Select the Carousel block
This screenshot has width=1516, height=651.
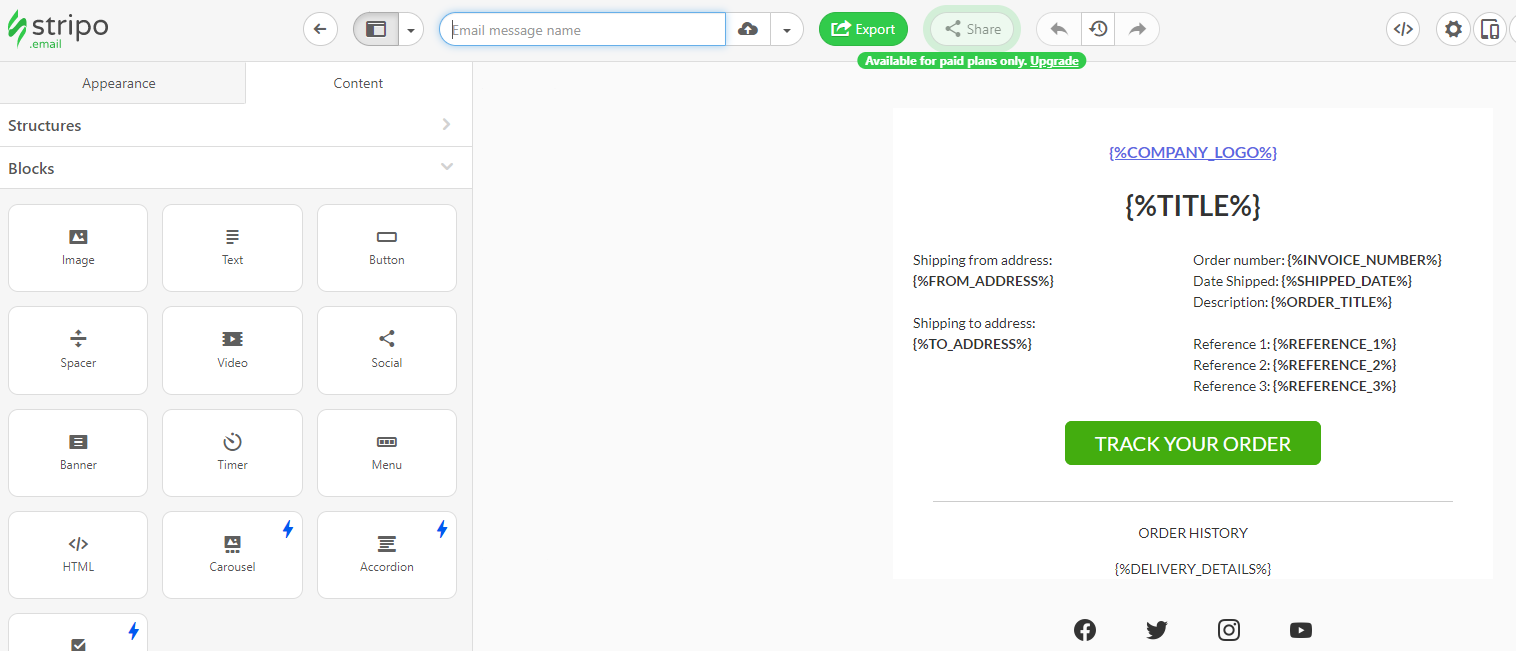pyautogui.click(x=232, y=555)
